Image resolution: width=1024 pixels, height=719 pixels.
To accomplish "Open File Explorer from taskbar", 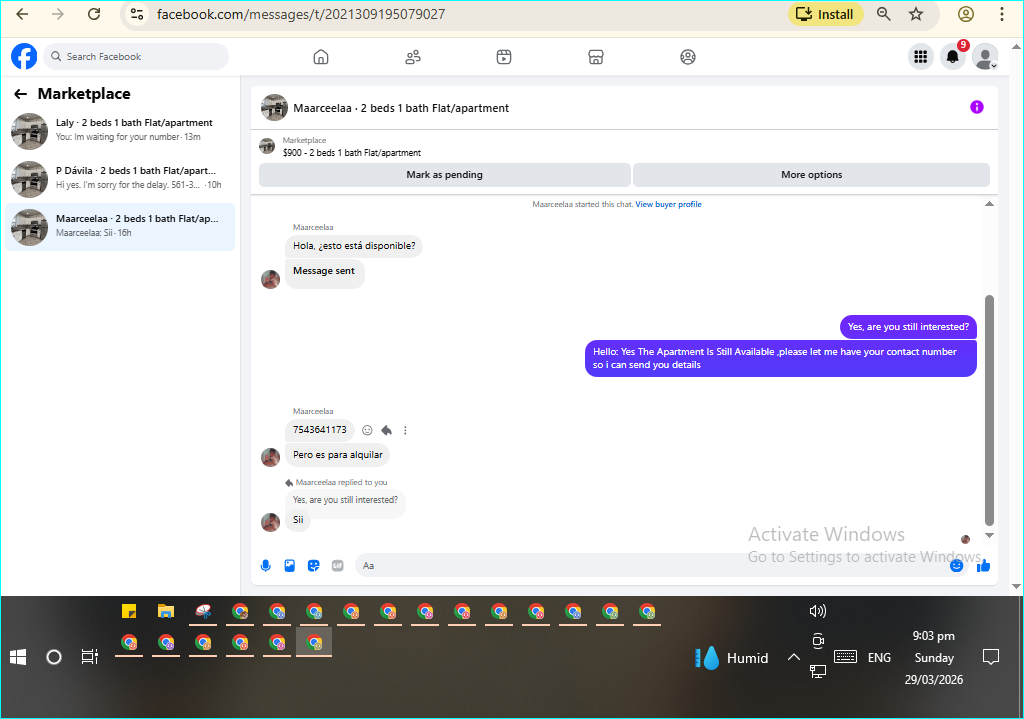I will pyautogui.click(x=166, y=612).
